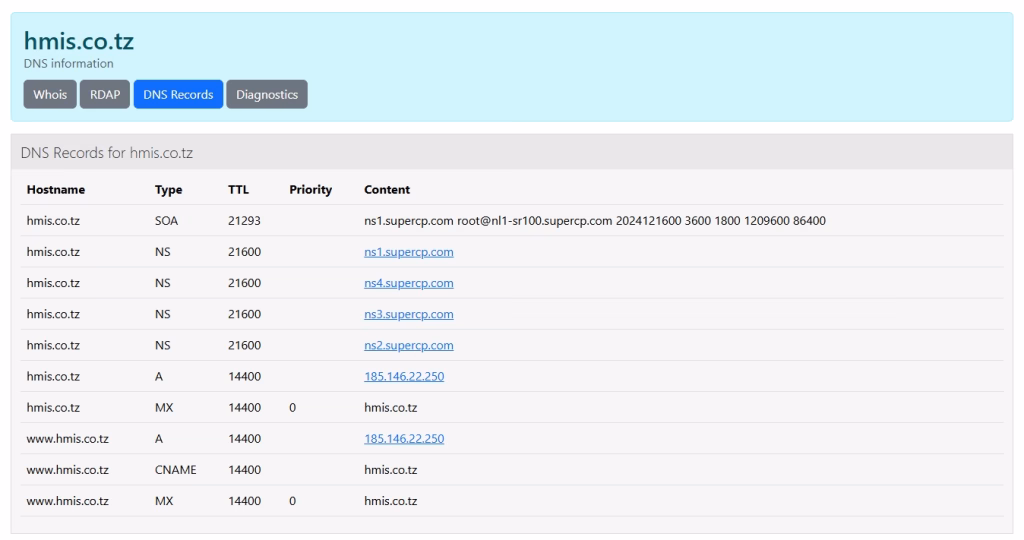
Task: Select the CNAME type cell
Action: click(176, 470)
